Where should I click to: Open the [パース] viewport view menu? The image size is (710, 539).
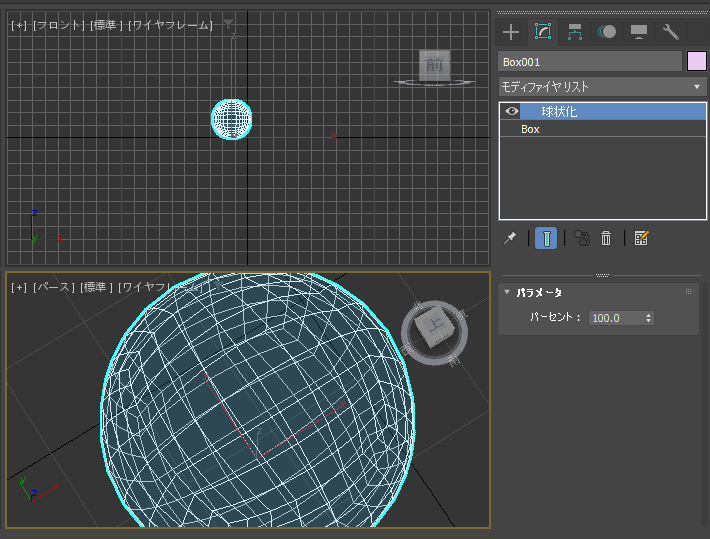(54, 287)
